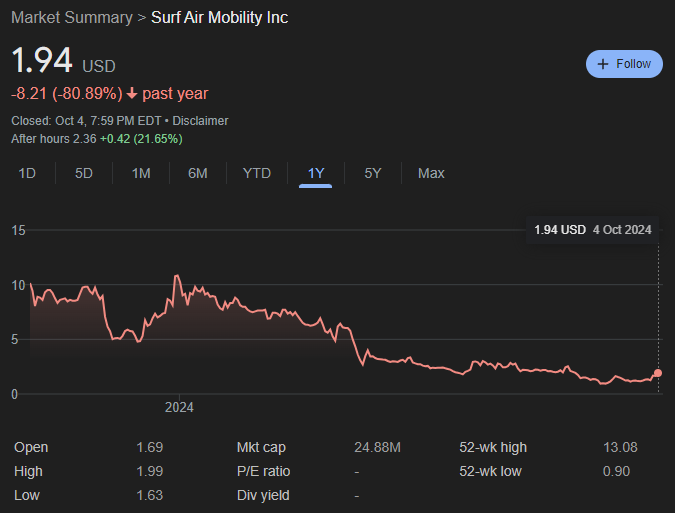The image size is (675, 513).
Task: Select the 1M time range tab
Action: tap(141, 173)
